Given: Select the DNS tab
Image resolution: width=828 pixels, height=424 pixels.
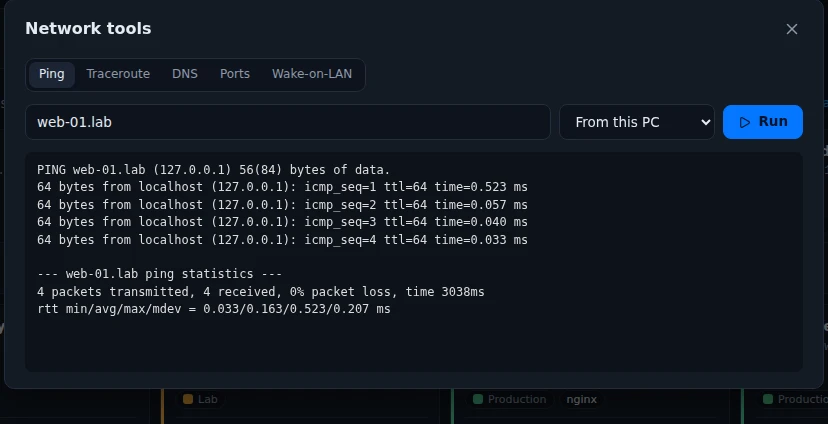Looking at the screenshot, I should tap(185, 74).
